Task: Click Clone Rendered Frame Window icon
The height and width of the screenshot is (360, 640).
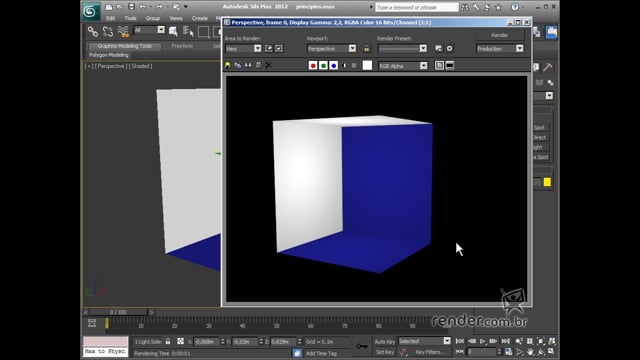Action: pyautogui.click(x=248, y=65)
